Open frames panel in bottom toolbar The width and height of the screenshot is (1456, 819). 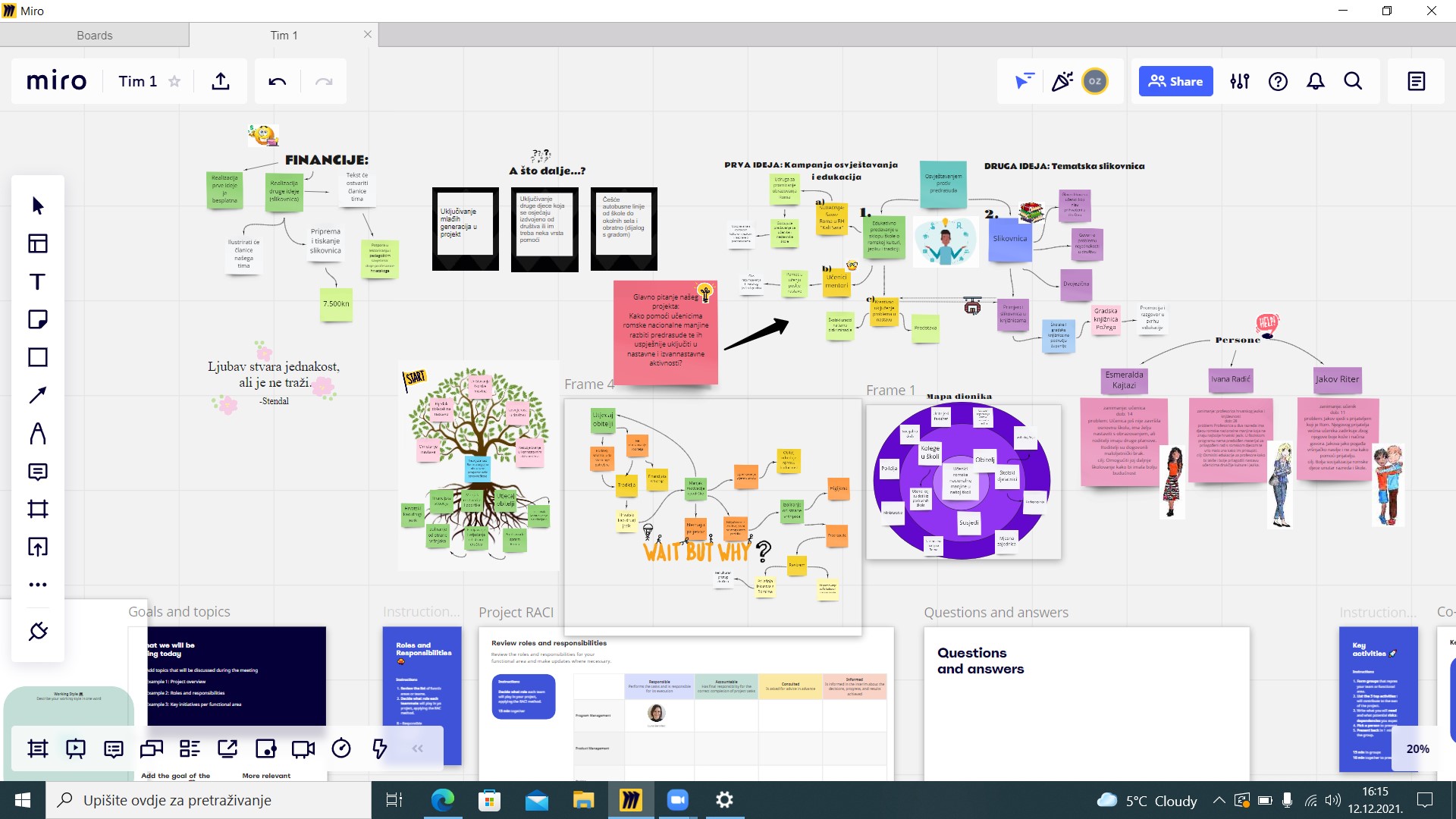38,749
